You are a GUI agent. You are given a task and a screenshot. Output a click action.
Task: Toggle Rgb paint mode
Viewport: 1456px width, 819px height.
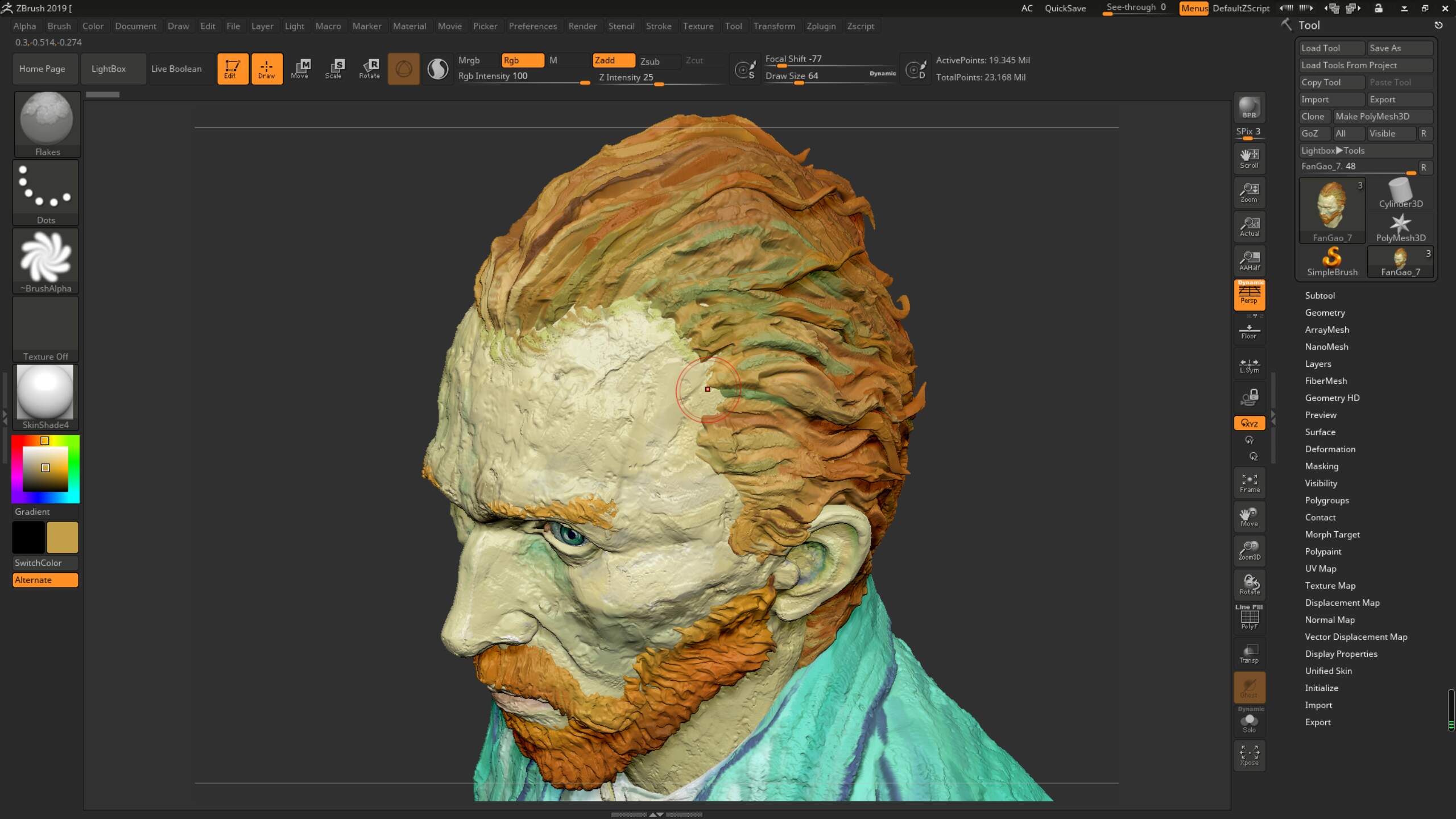coord(523,60)
